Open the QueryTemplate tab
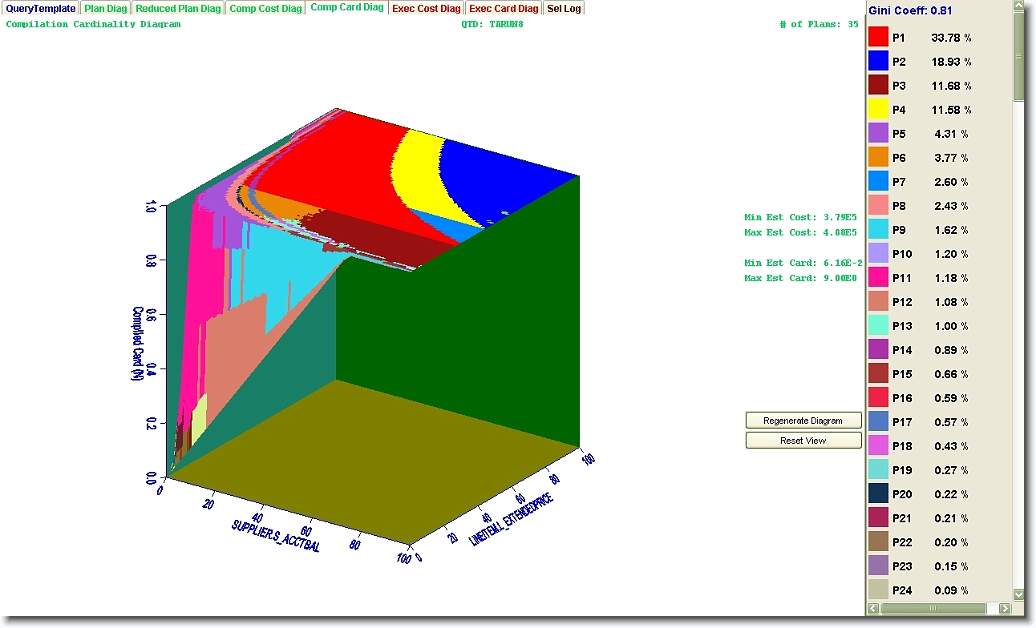 40,8
